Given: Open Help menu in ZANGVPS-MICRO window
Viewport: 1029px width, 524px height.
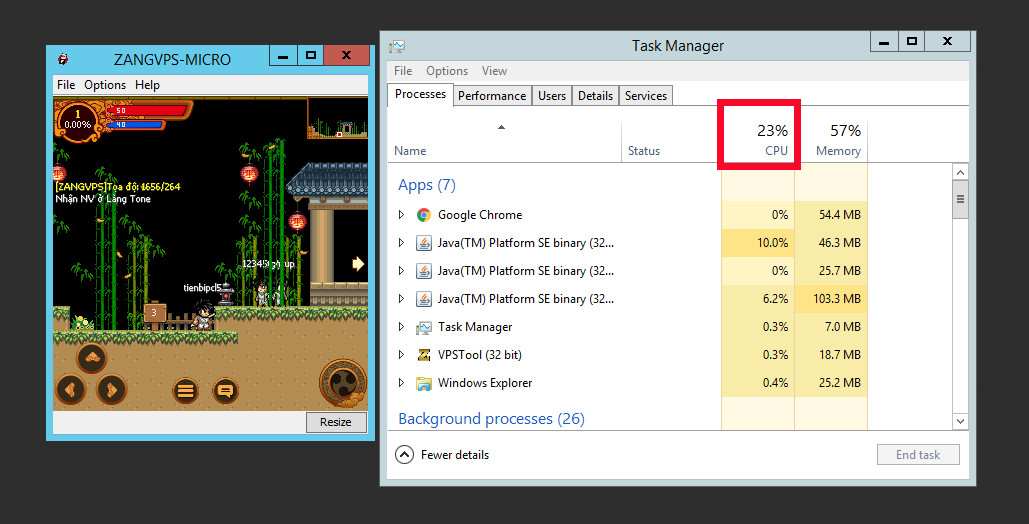Looking at the screenshot, I should (x=147, y=85).
